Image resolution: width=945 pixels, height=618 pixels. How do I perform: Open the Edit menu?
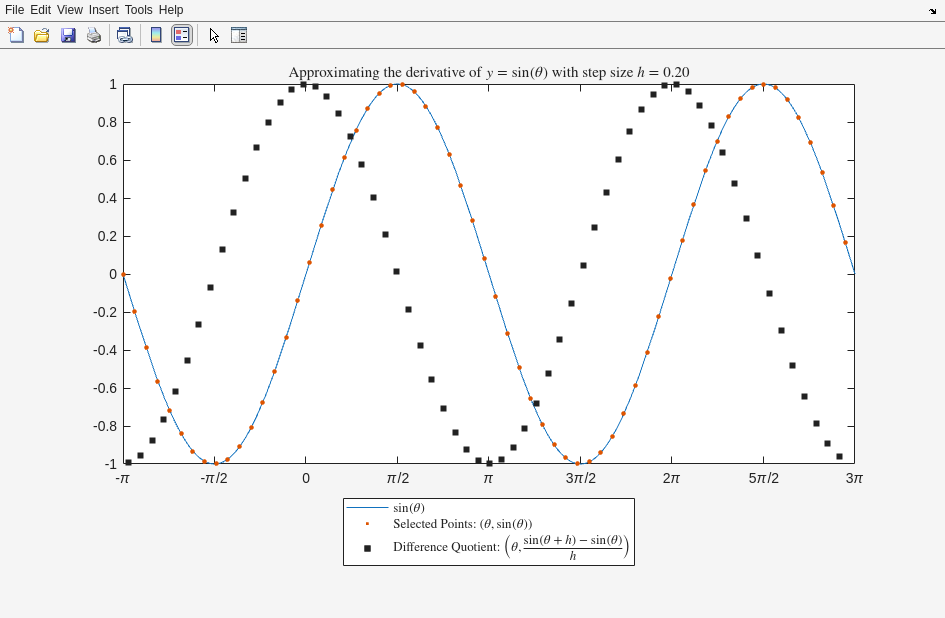(x=40, y=10)
